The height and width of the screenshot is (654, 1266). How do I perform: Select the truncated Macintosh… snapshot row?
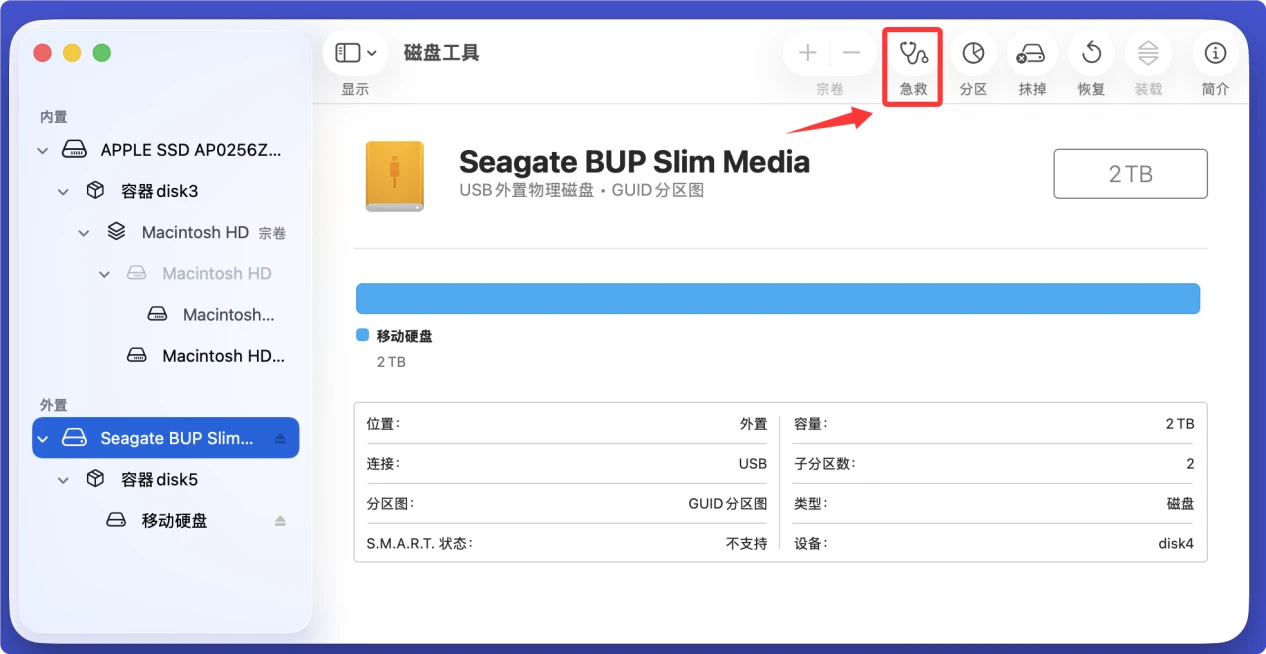[x=166, y=314]
